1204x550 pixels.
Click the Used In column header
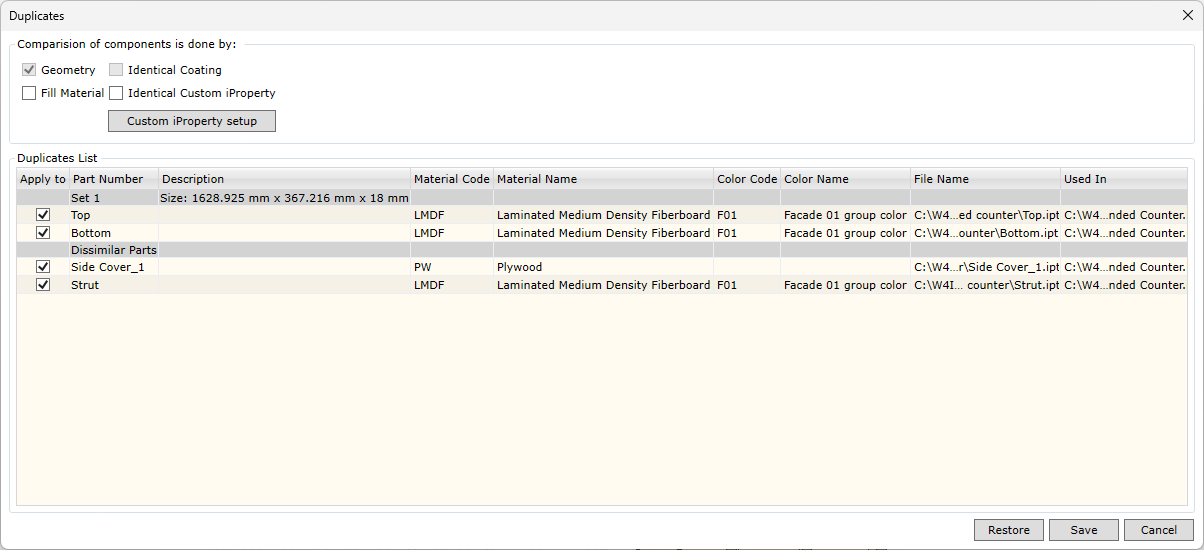coord(1124,179)
